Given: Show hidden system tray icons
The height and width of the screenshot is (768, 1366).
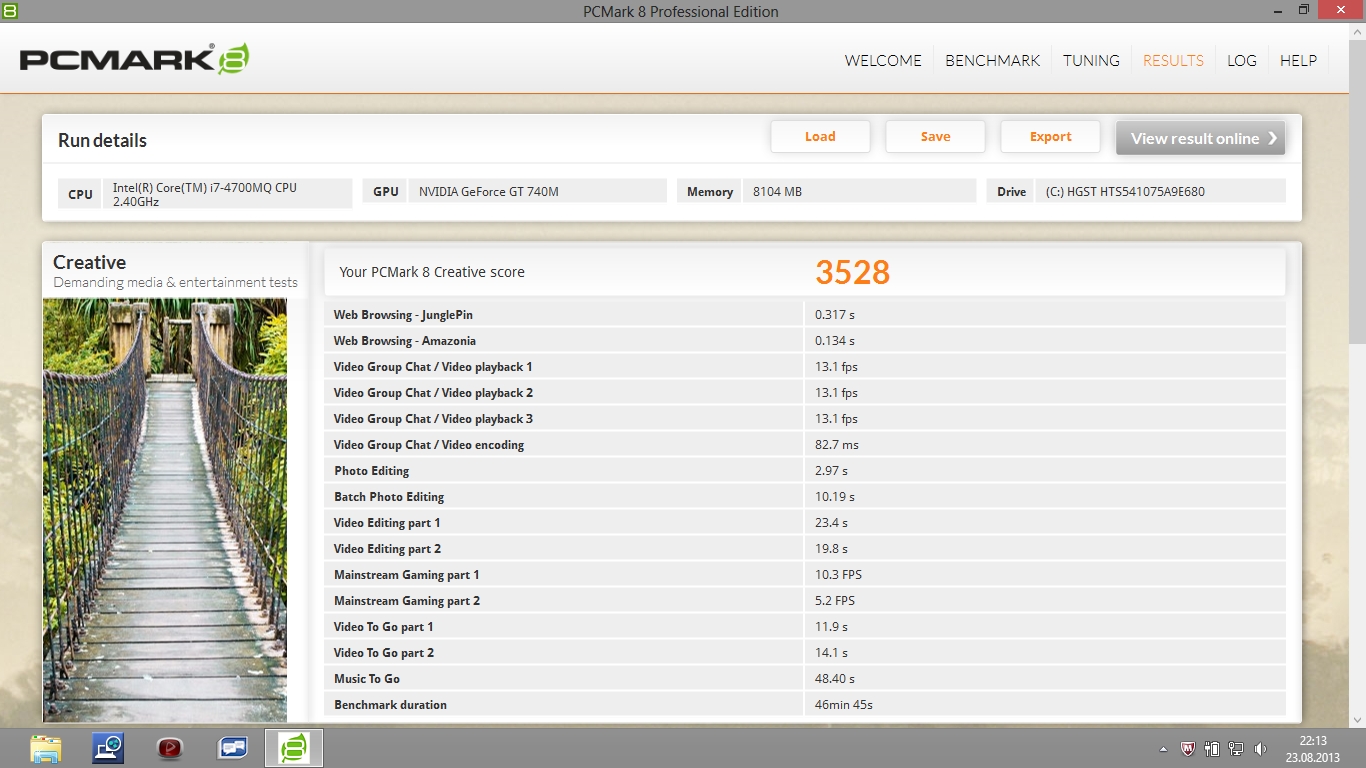Looking at the screenshot, I should click(x=1163, y=749).
